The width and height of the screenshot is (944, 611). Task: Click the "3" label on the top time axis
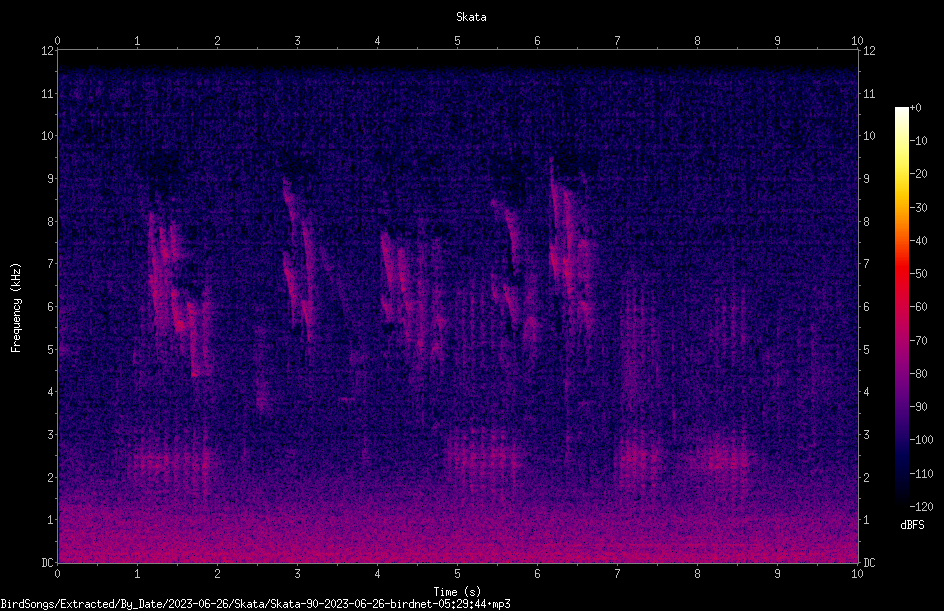(297, 40)
